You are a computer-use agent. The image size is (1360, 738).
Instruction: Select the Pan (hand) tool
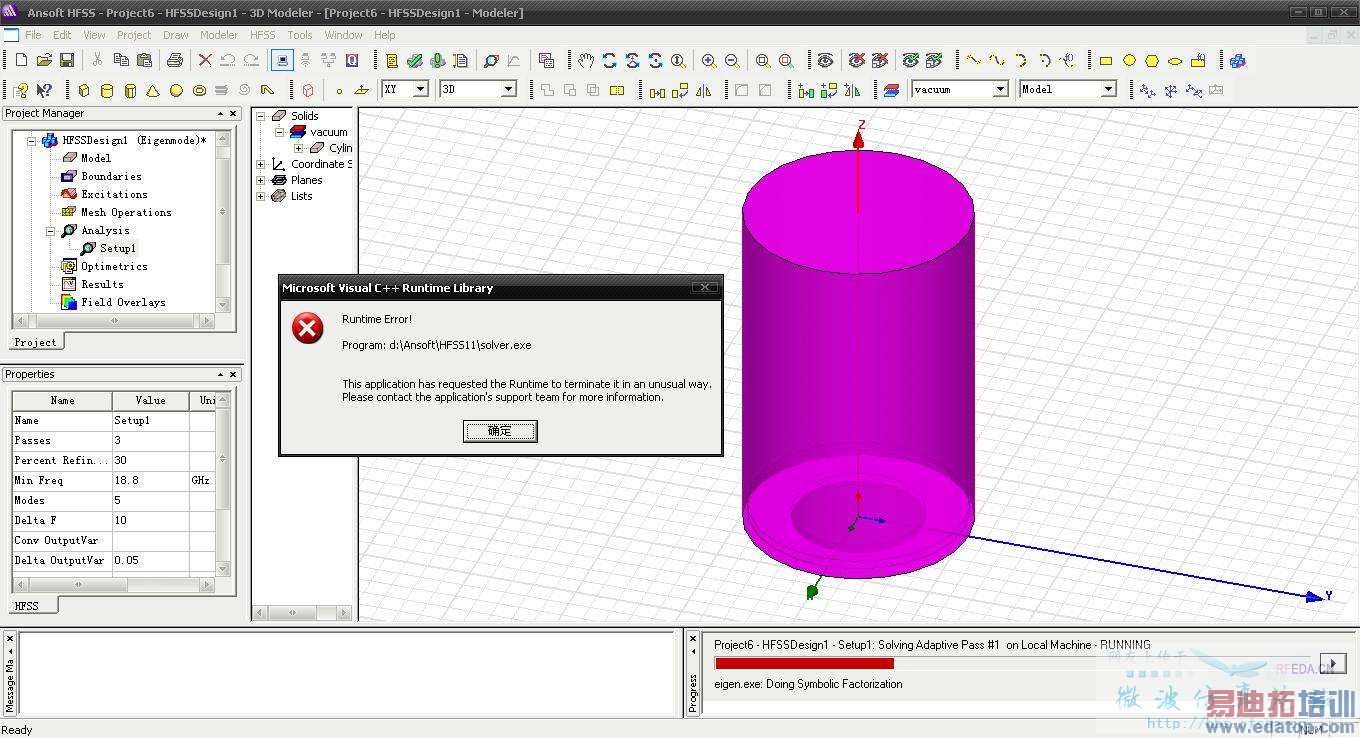click(586, 61)
